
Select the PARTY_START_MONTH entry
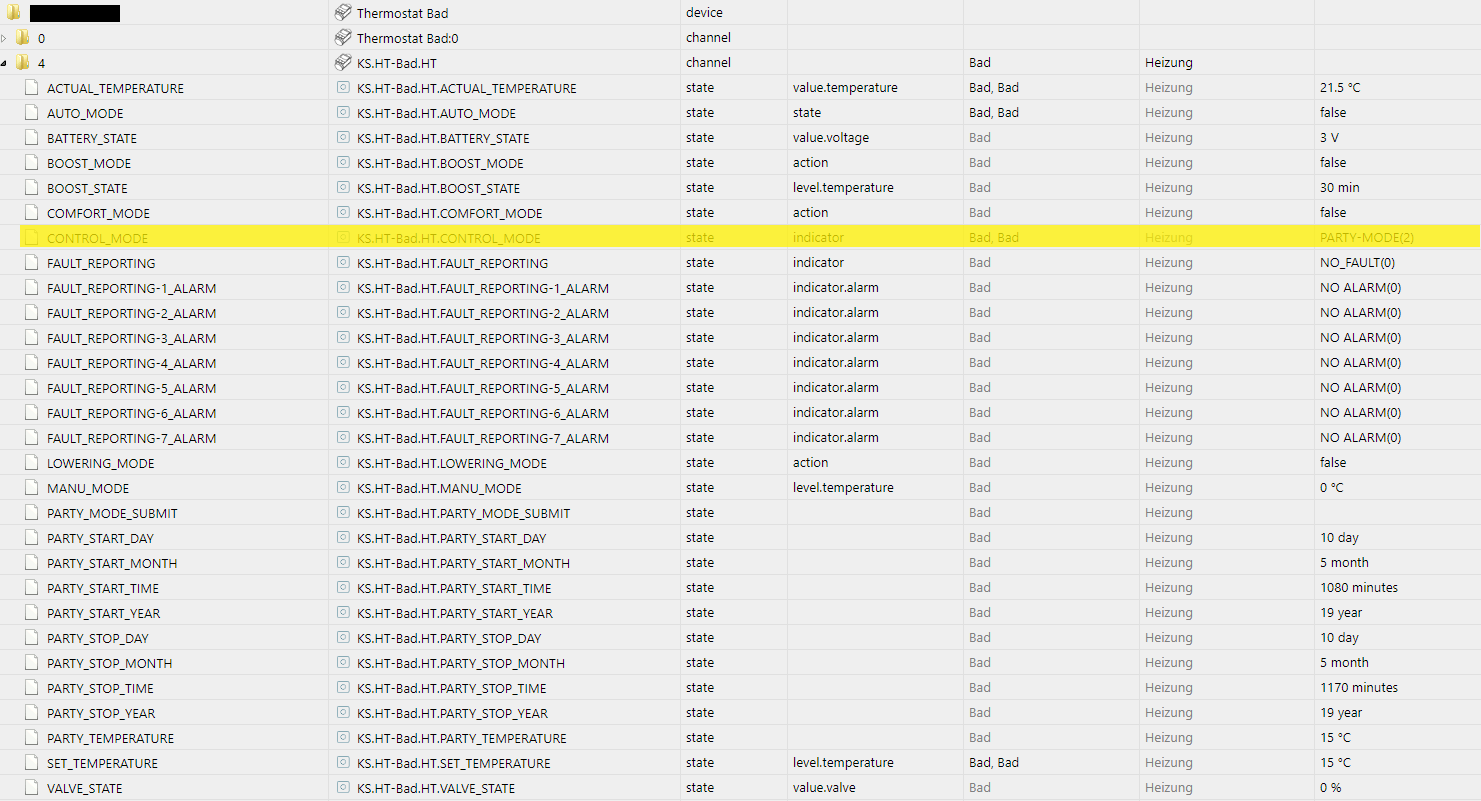(112, 563)
